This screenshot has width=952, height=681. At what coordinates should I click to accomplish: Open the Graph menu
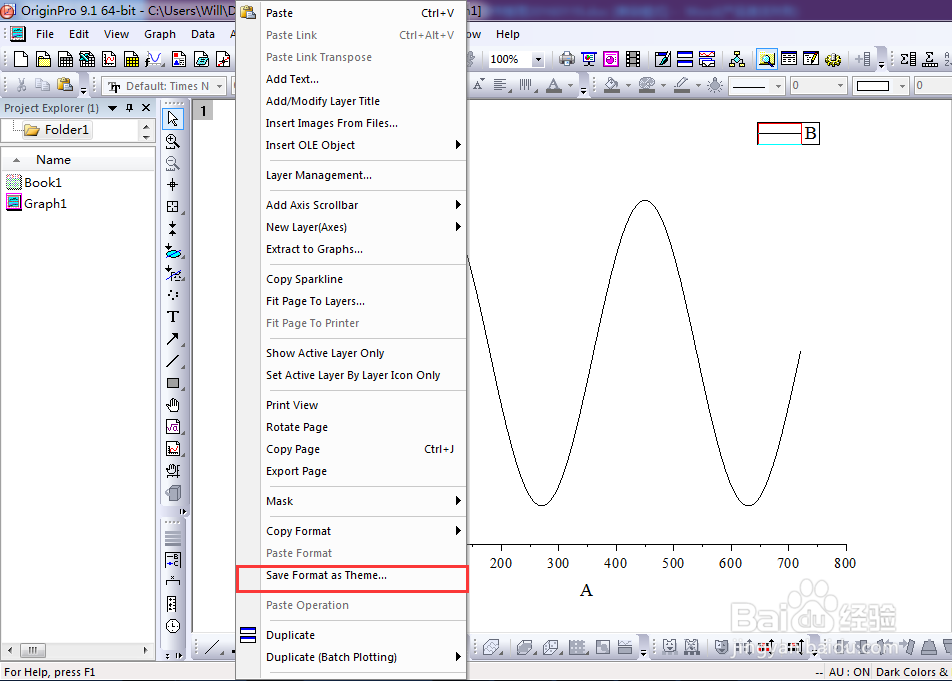pos(160,34)
